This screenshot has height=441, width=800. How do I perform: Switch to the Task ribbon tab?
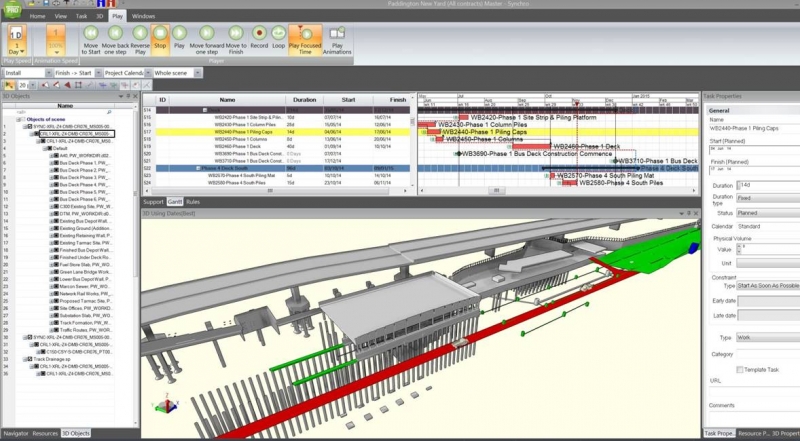point(81,16)
